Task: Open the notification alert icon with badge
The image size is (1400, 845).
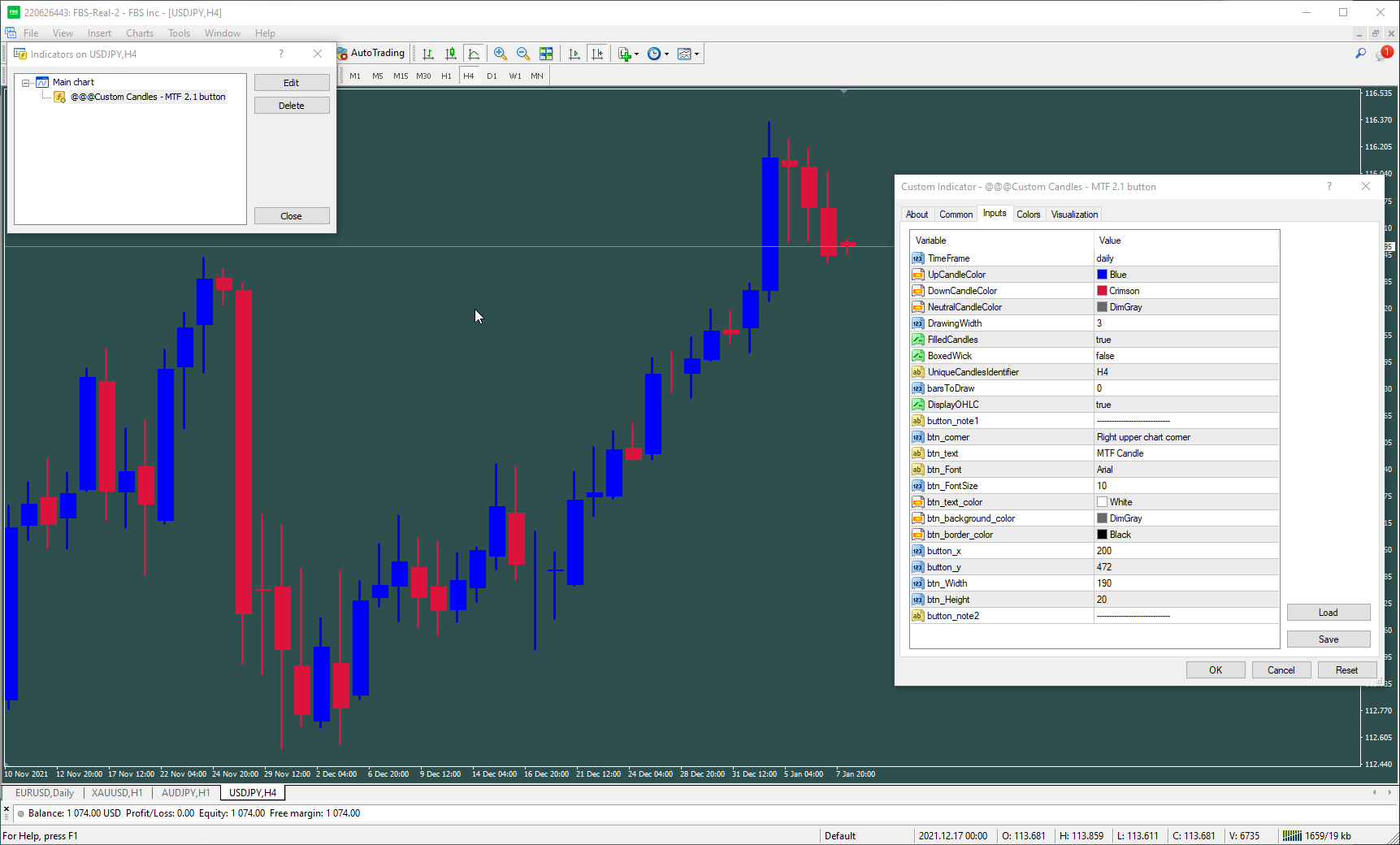Action: point(1383,54)
